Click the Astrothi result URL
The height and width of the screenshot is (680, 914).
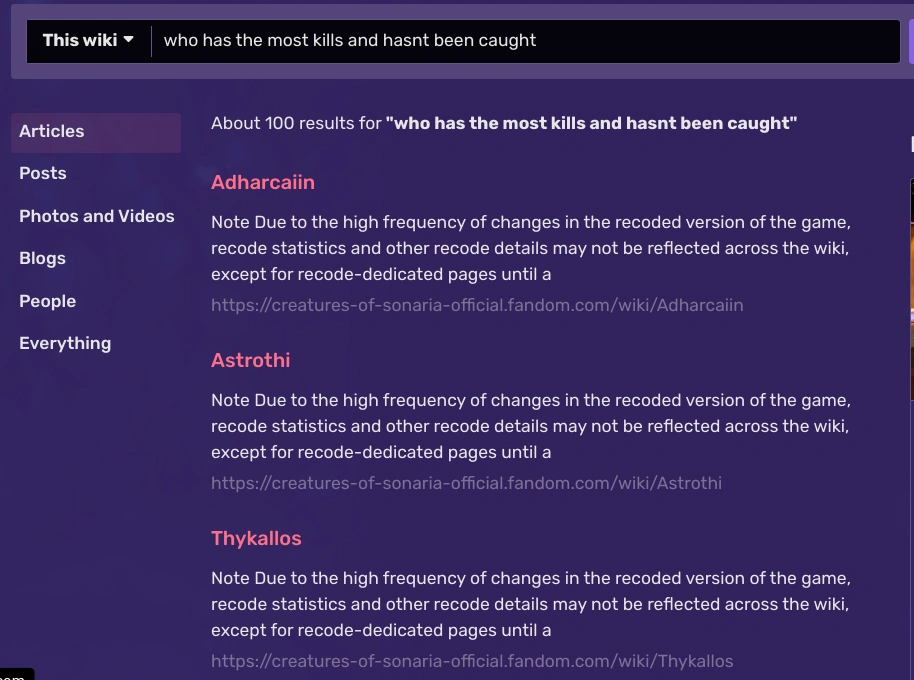tap(466, 483)
